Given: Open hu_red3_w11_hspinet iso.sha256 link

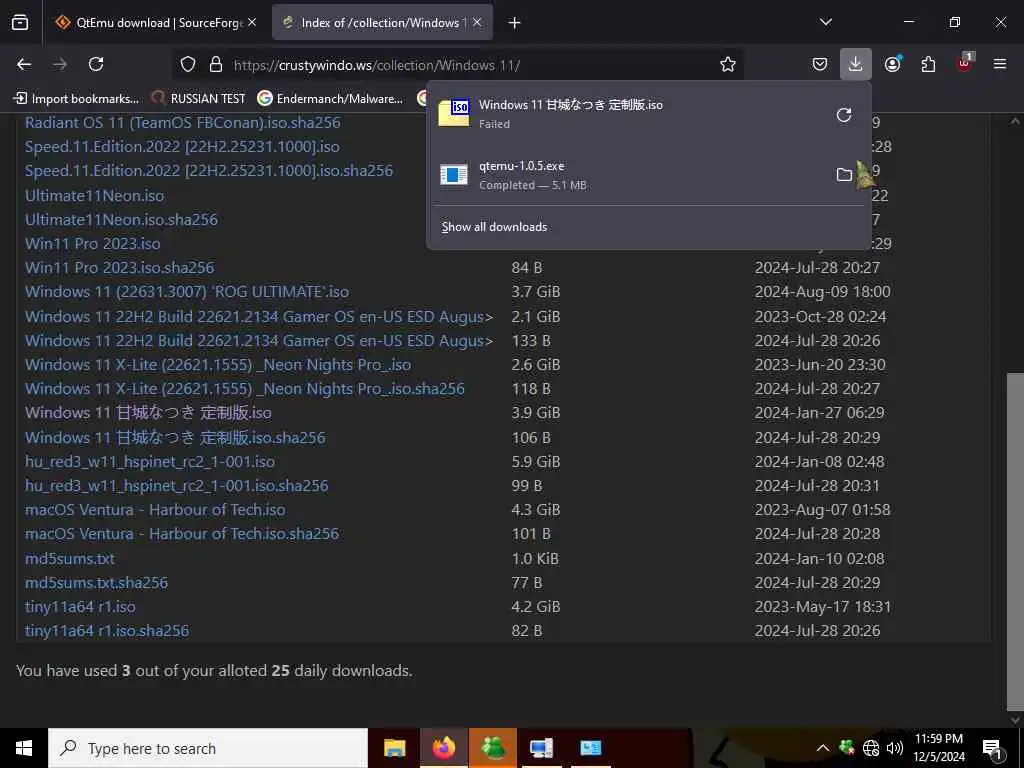Looking at the screenshot, I should point(176,486).
